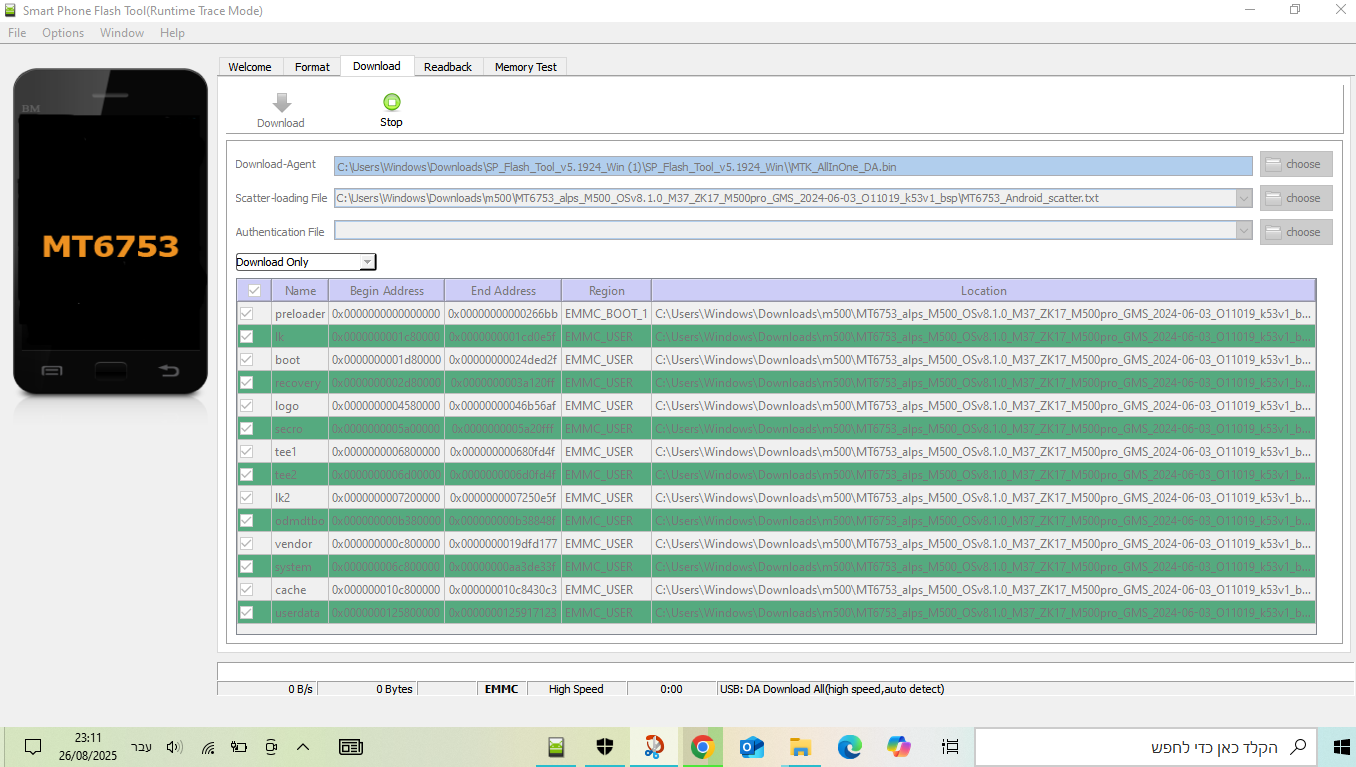
Task: Expand the Authentication File dropdown
Action: point(1244,231)
